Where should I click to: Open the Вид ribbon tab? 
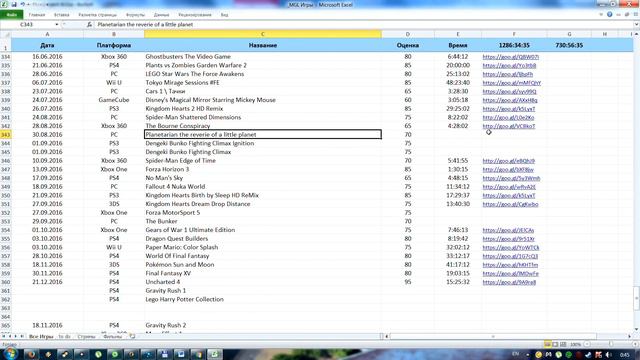224,15
